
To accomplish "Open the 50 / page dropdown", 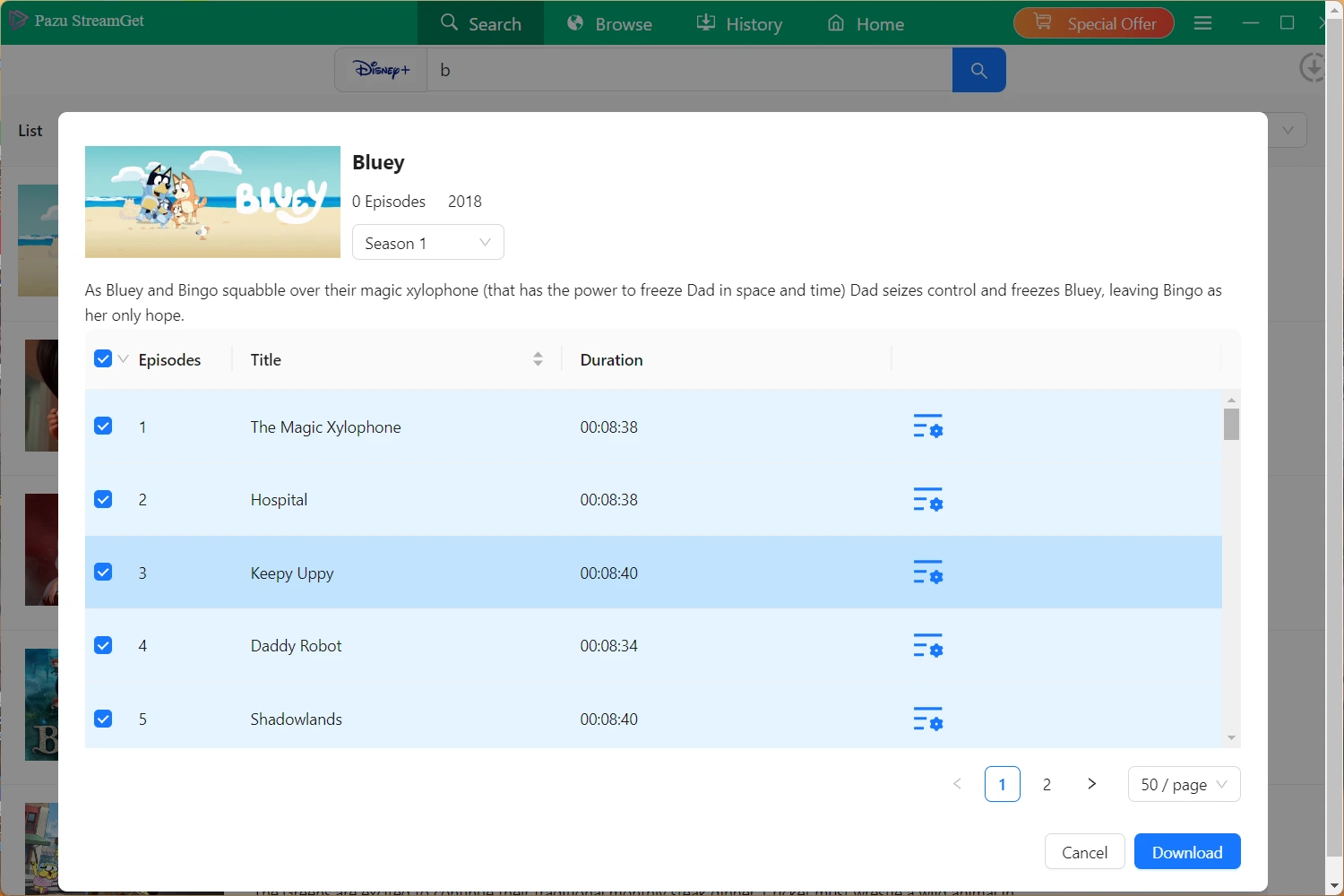I will click(1184, 784).
